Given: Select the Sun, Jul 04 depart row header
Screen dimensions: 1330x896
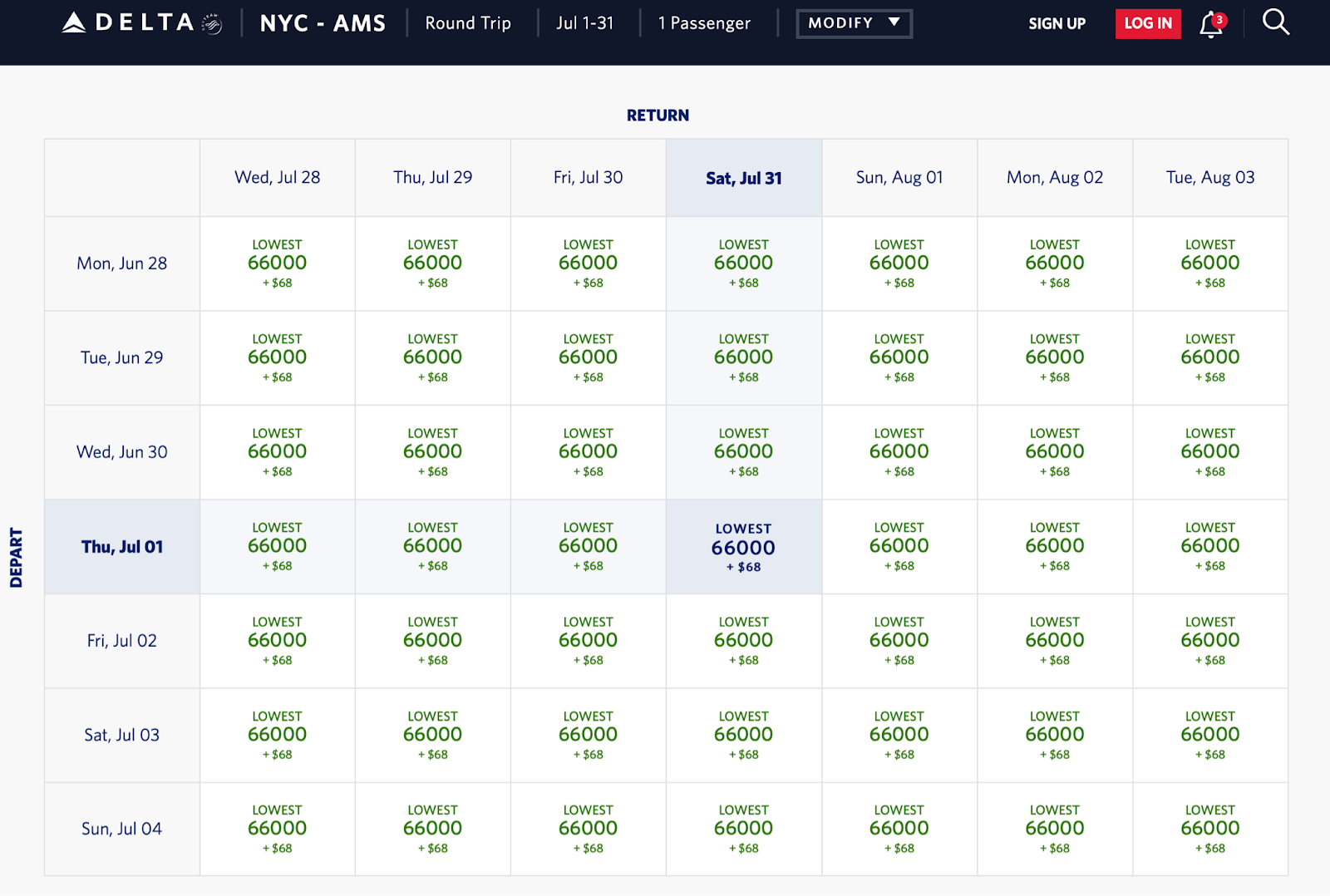Looking at the screenshot, I should 122,829.
